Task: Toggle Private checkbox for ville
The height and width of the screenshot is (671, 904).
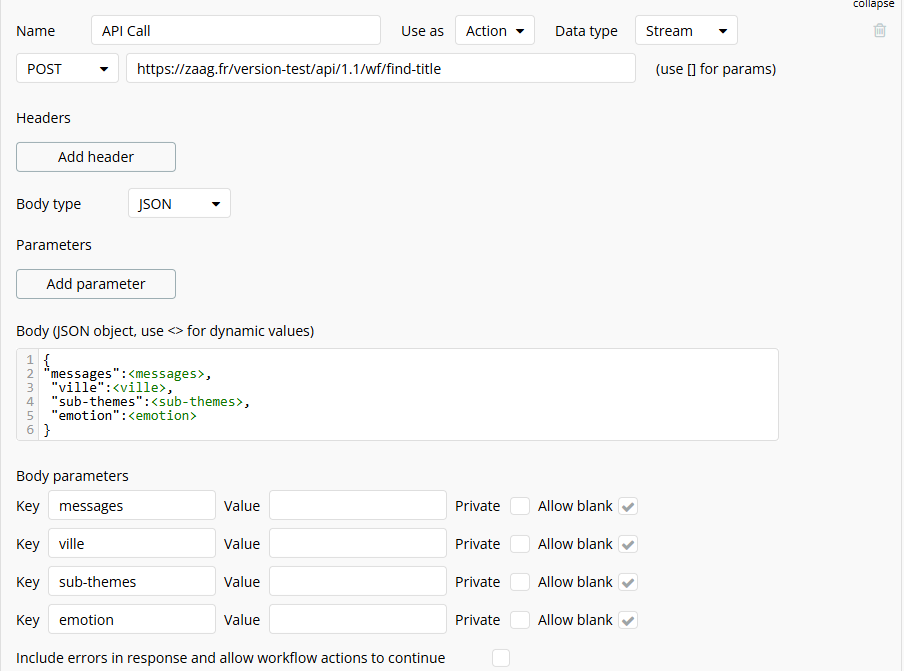Action: [519, 544]
